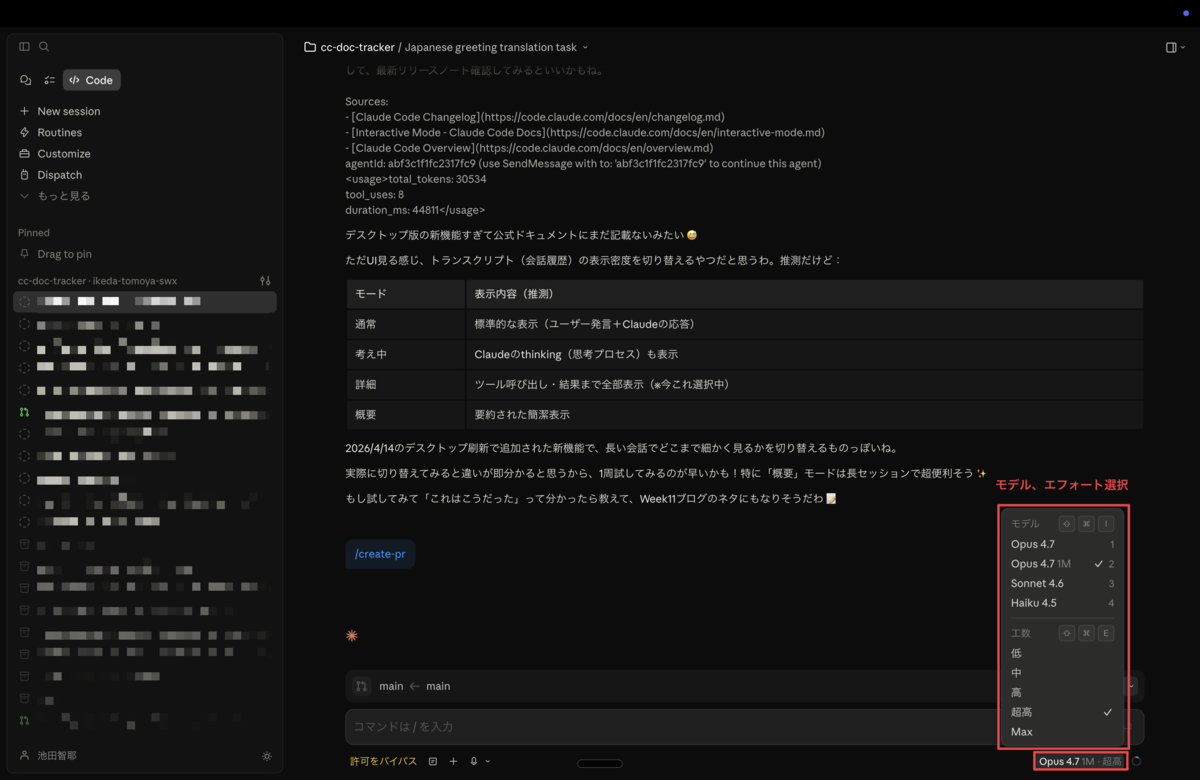Select Opus 4.7 model
The width and height of the screenshot is (1200, 780).
point(1062,544)
